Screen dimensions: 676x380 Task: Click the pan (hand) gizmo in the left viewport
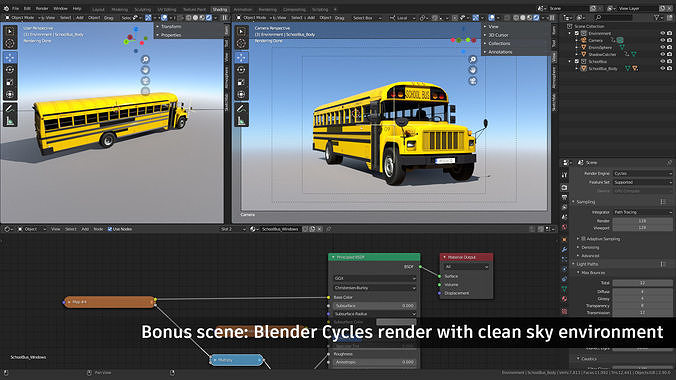tap(145, 70)
